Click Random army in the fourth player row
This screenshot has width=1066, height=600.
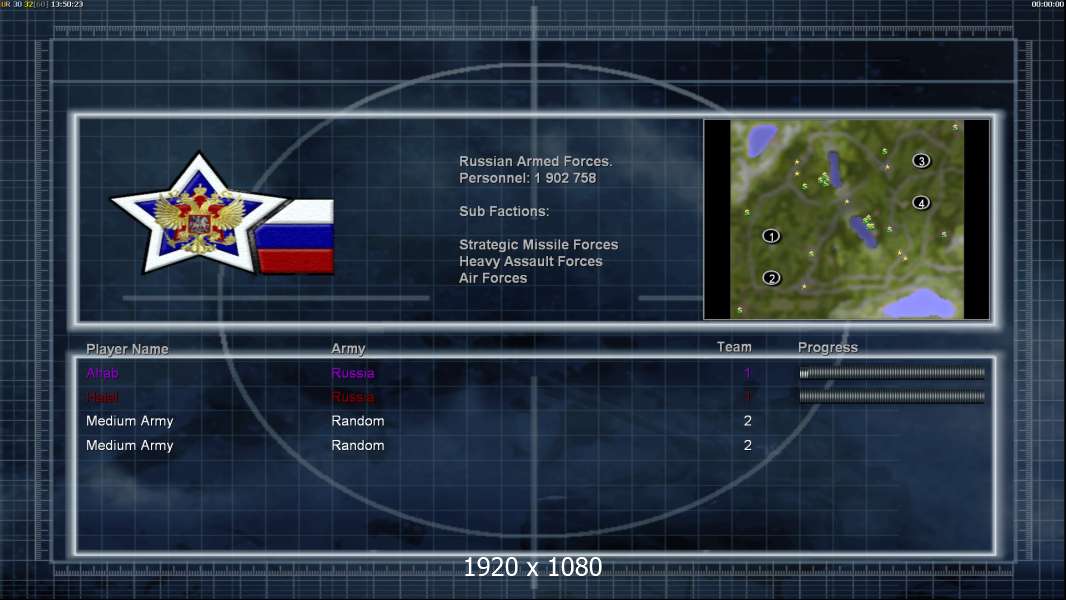[x=358, y=445]
